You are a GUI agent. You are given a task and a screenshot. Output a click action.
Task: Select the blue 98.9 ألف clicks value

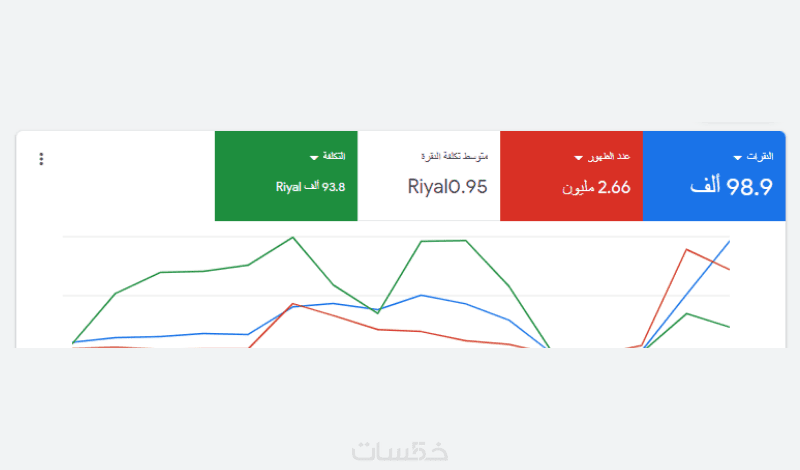(732, 186)
